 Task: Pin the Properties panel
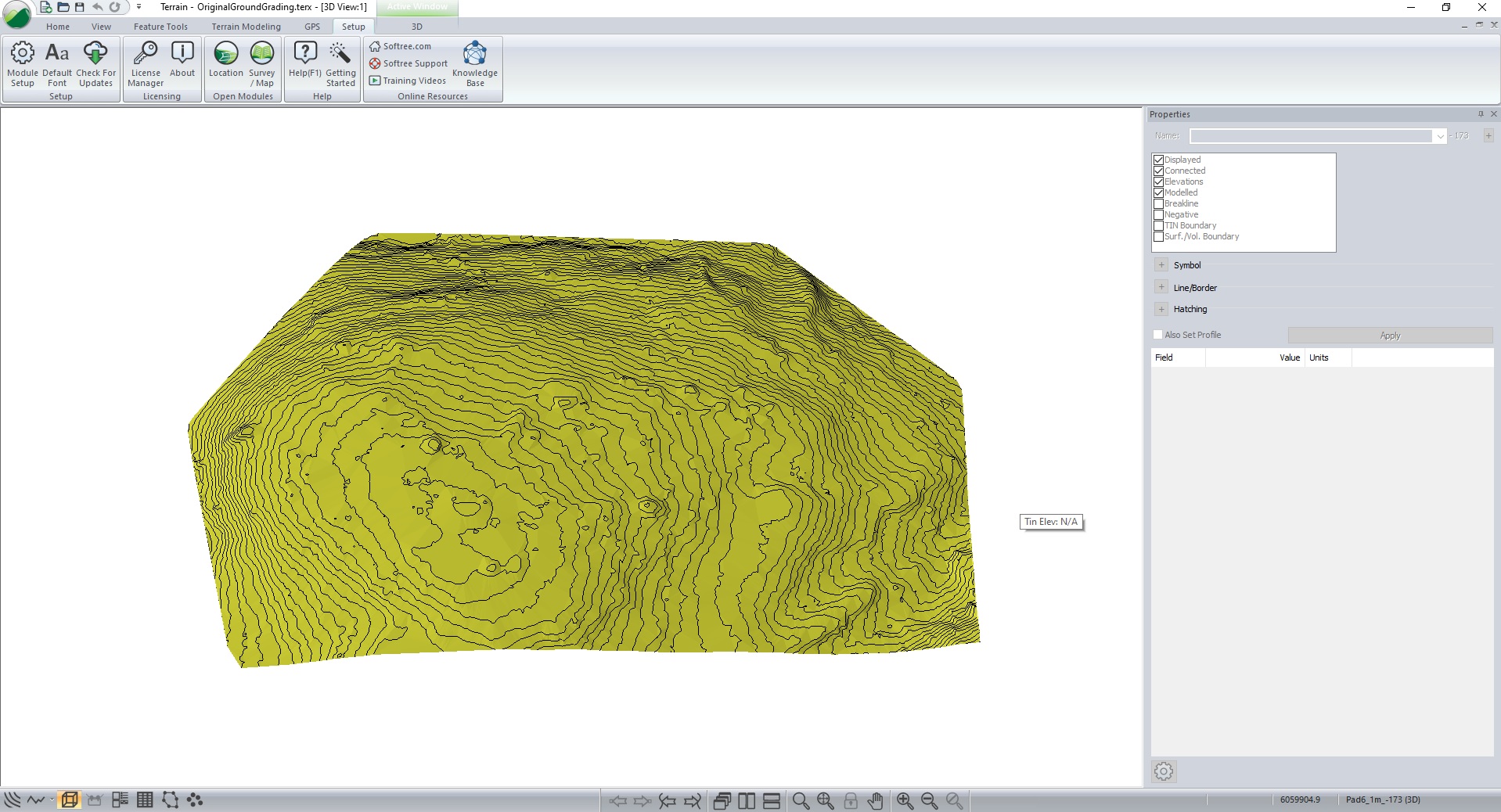[x=1481, y=114]
